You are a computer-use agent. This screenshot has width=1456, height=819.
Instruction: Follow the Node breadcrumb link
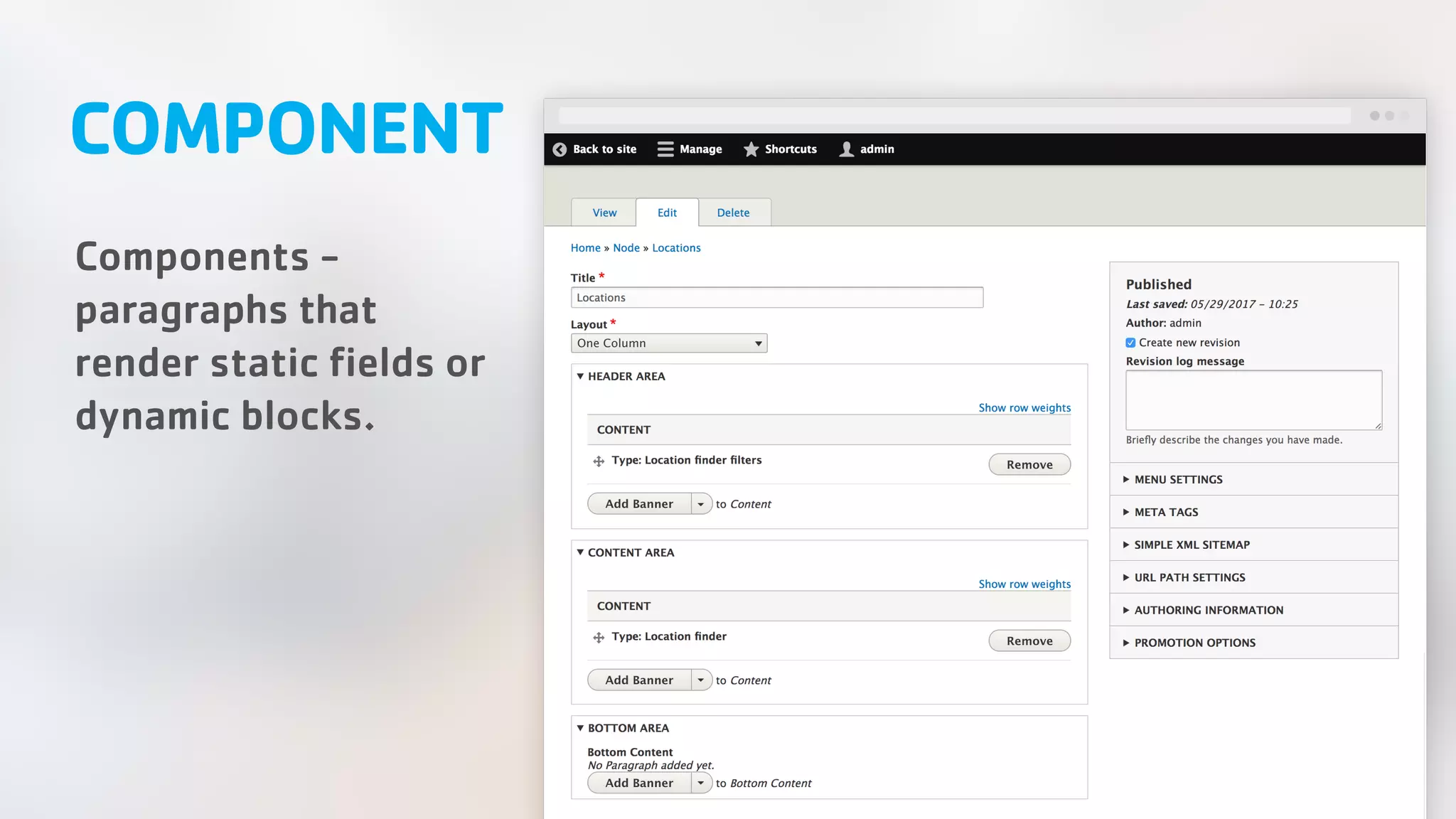[x=626, y=248]
